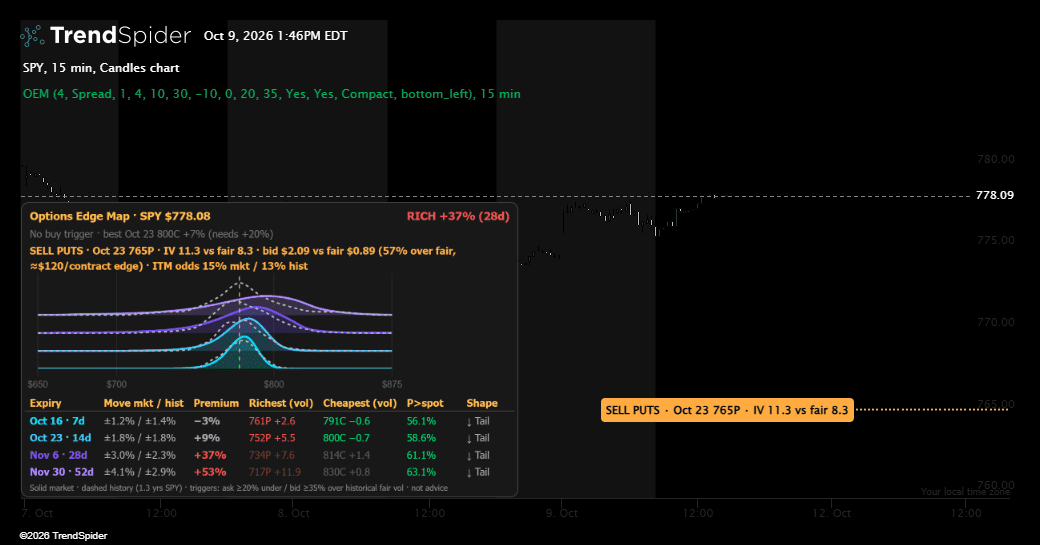Viewport: 1040px width, 545px height.
Task: Click the ±1.2% / ±1.4% move cell
Action: 140,421
